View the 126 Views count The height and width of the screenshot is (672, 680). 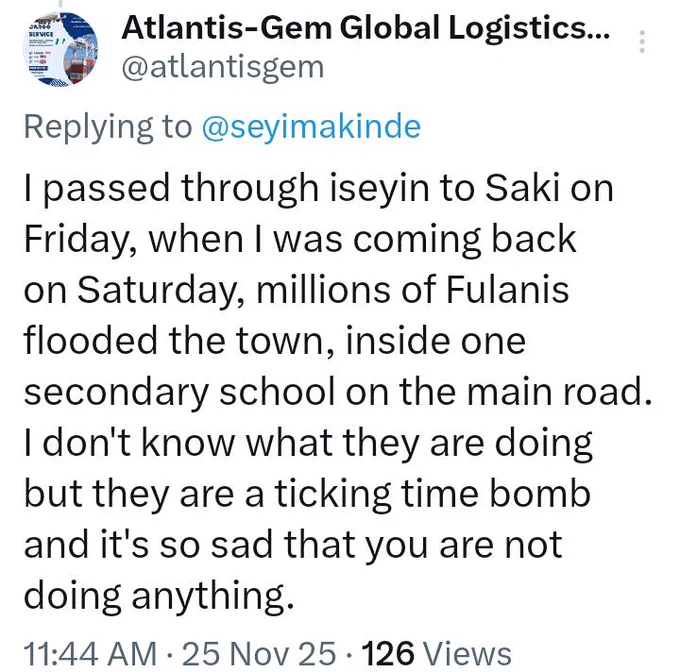(437, 653)
